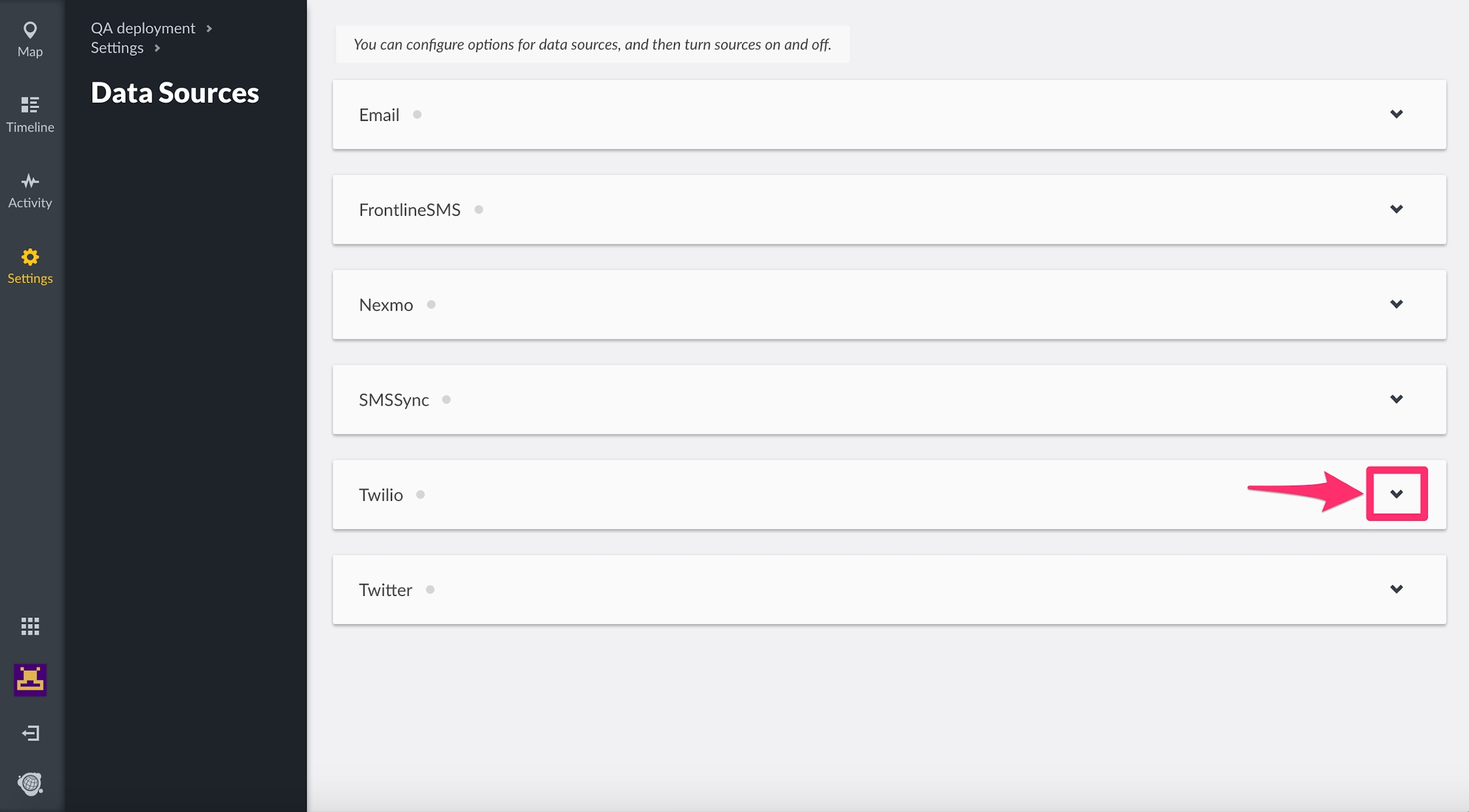The height and width of the screenshot is (812, 1469).
Task: Click the Nexmo status dot
Action: (432, 305)
